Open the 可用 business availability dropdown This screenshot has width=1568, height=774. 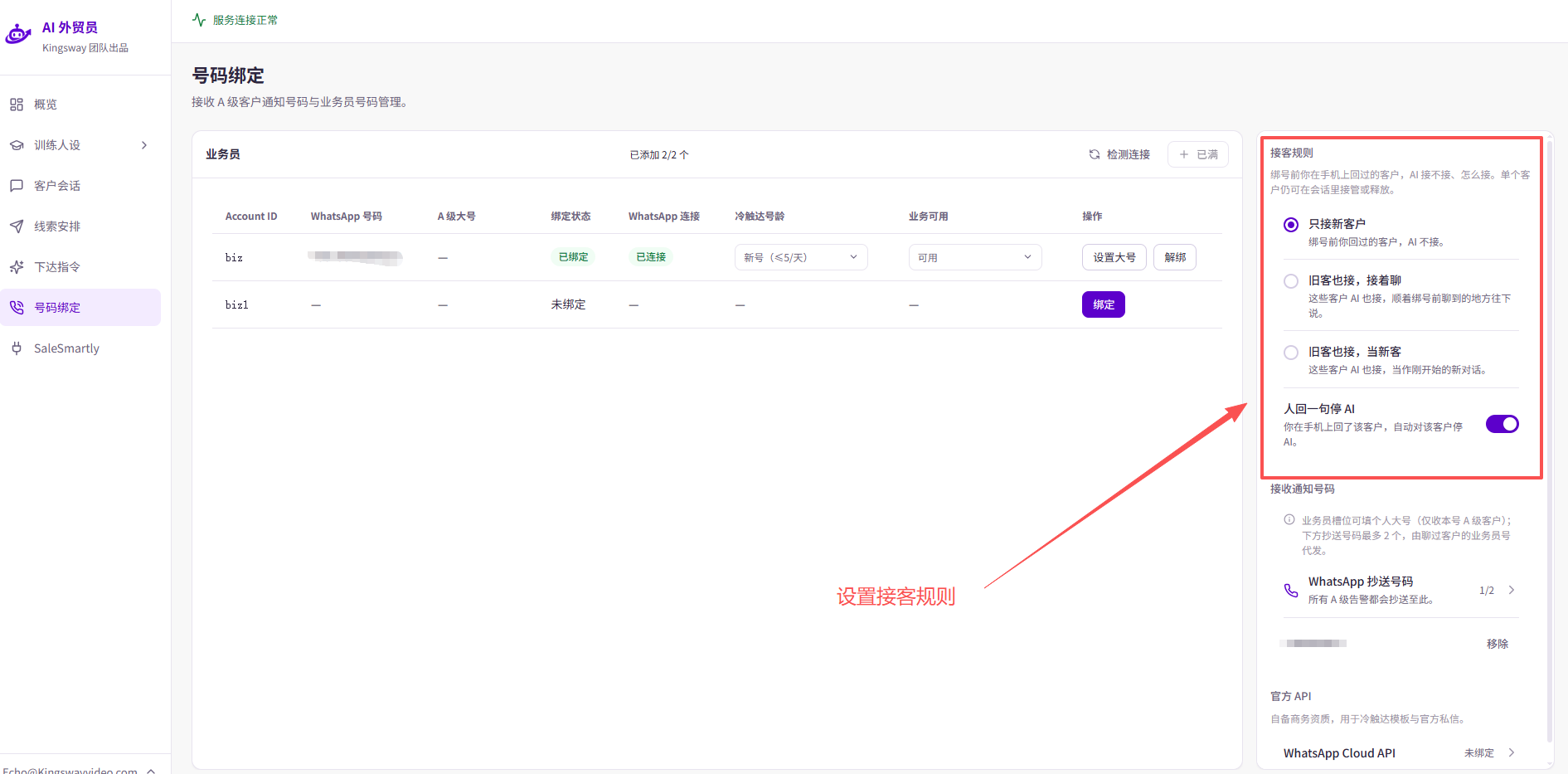(975, 257)
